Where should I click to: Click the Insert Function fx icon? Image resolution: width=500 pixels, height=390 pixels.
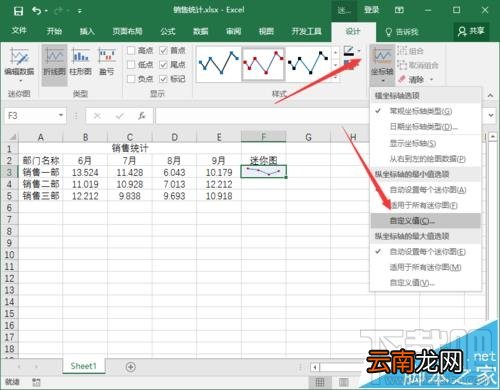coord(142,116)
